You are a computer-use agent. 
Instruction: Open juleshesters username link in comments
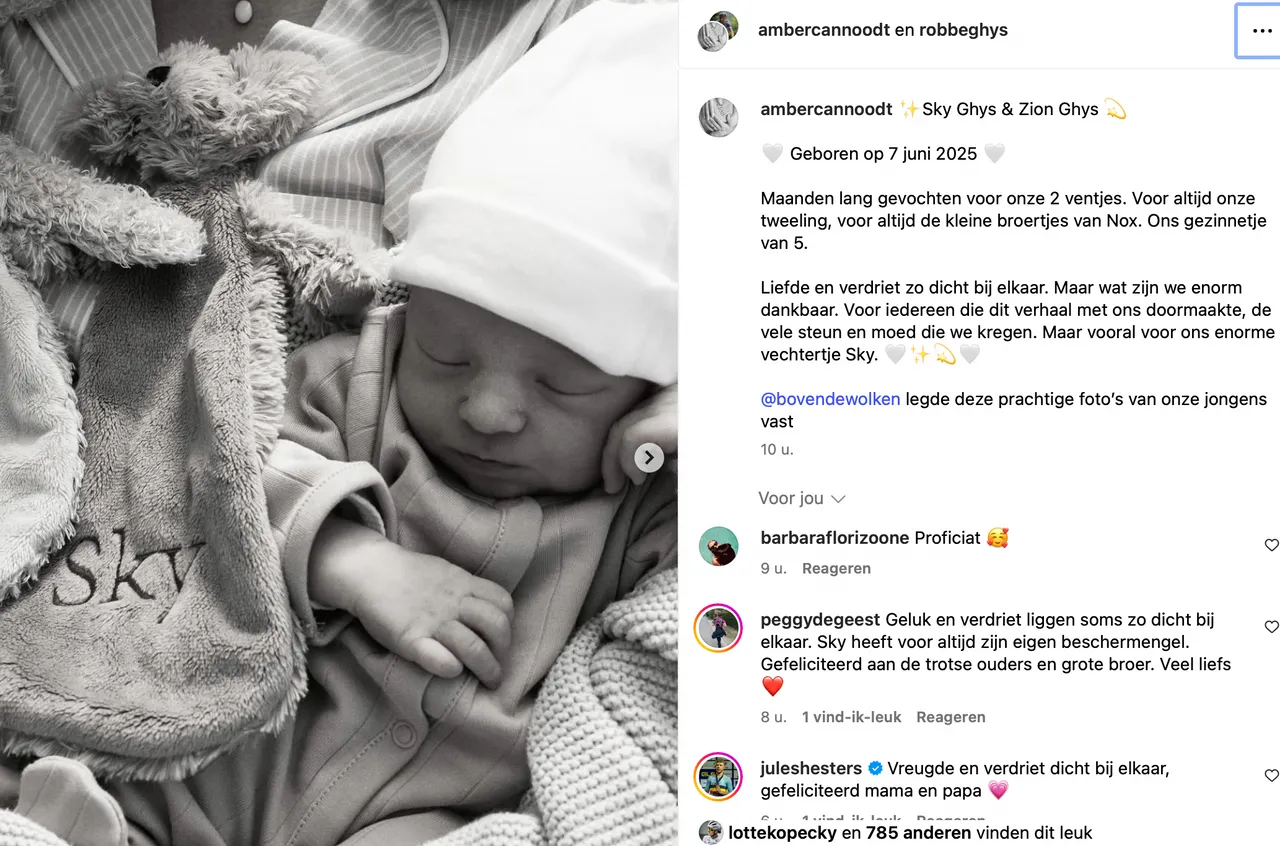[811, 768]
